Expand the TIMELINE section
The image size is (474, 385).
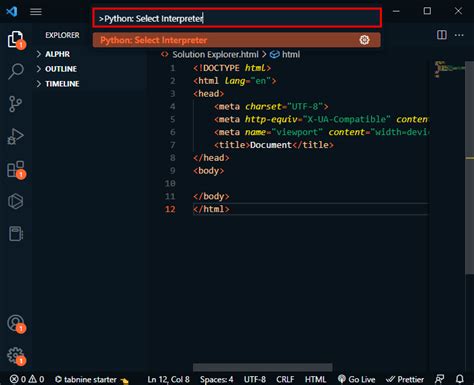point(62,84)
